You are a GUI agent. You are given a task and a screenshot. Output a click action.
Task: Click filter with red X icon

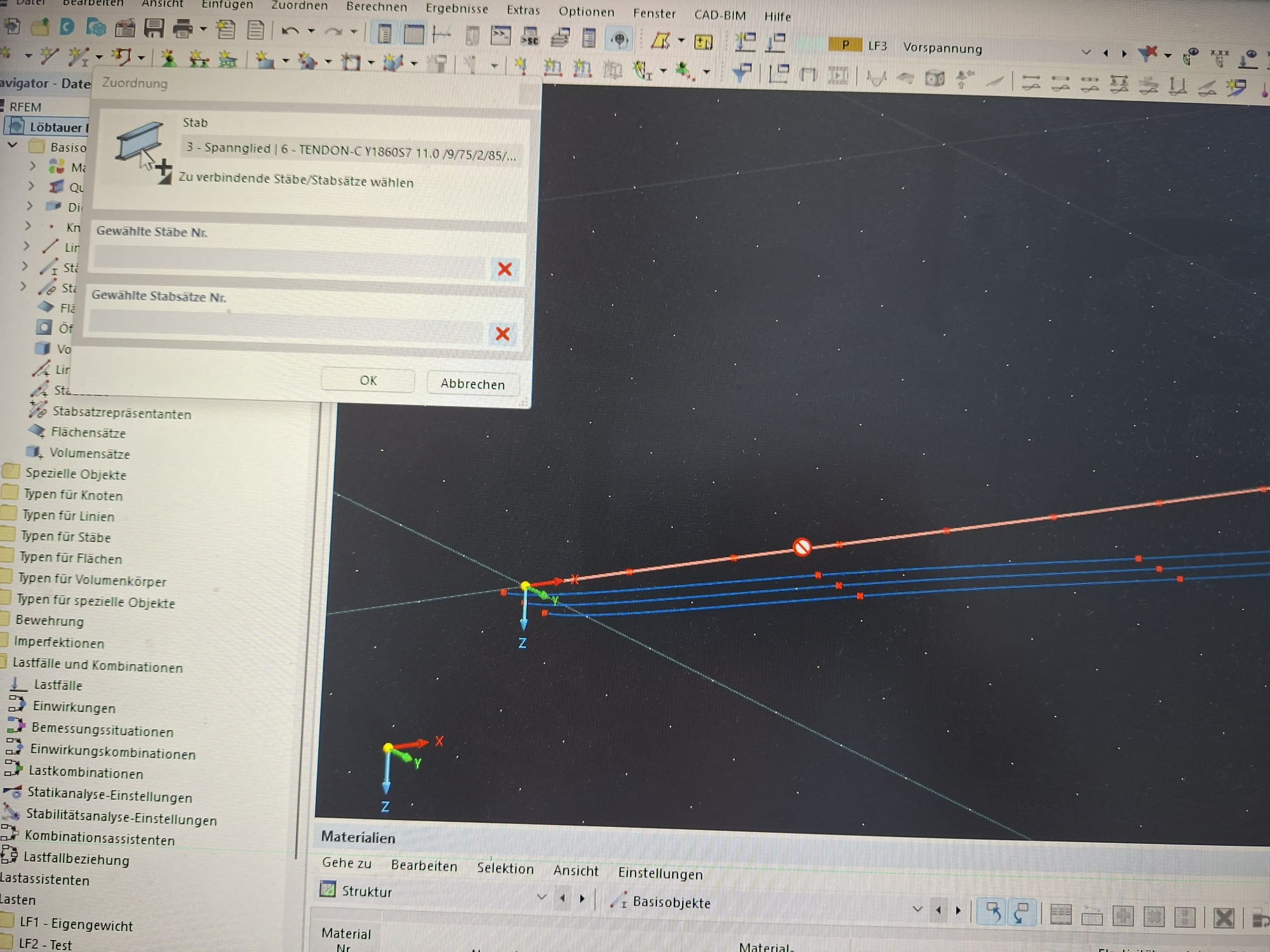coord(1148,54)
